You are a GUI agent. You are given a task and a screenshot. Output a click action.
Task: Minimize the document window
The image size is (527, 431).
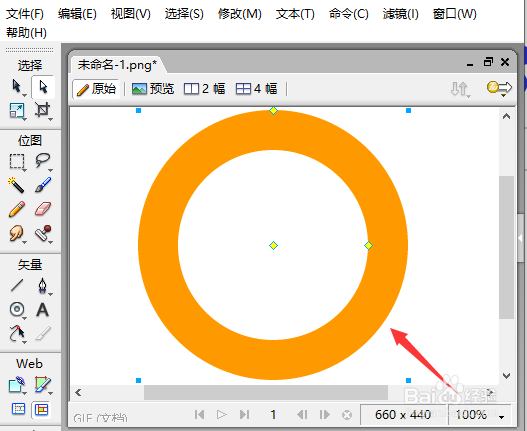coord(470,64)
